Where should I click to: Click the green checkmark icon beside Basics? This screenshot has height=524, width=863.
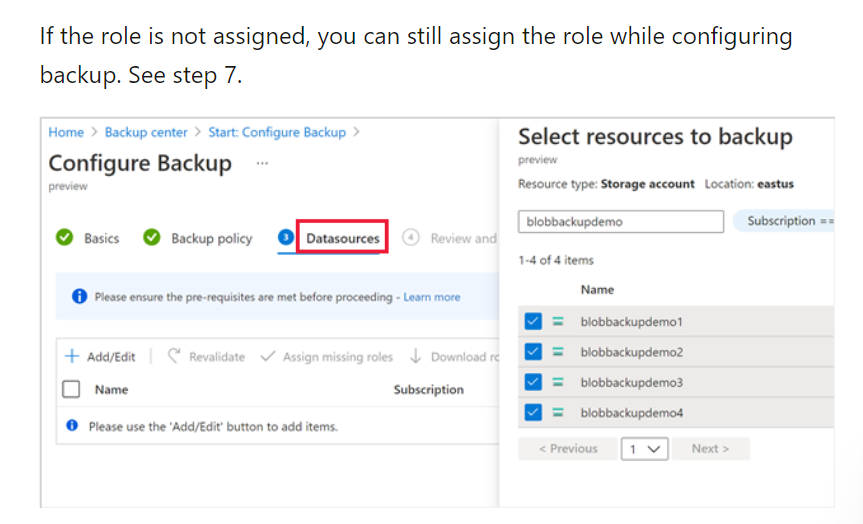coord(64,238)
